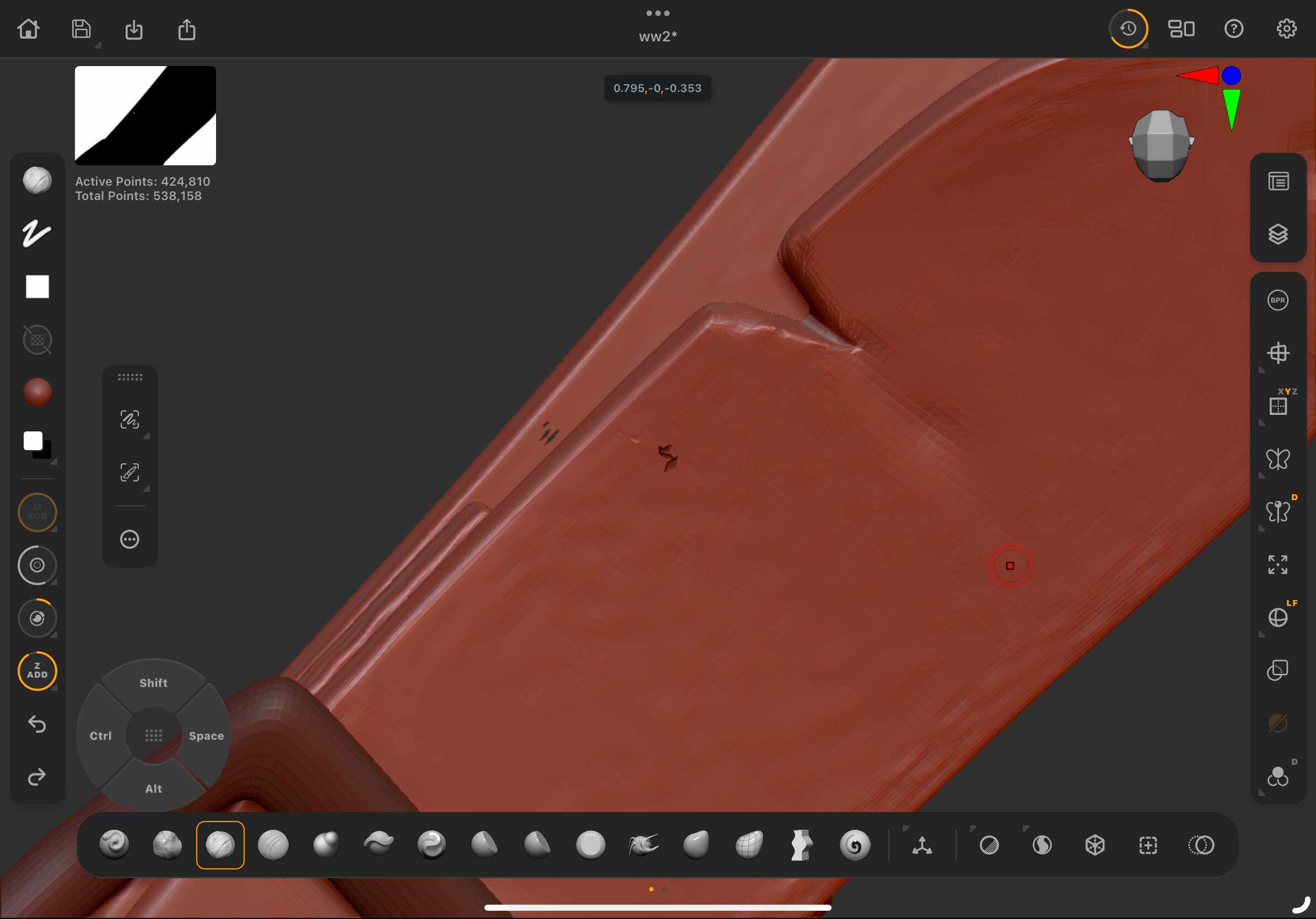1316x919 pixels.
Task: Click the black-and-white mask thumbnail preview
Action: [145, 116]
